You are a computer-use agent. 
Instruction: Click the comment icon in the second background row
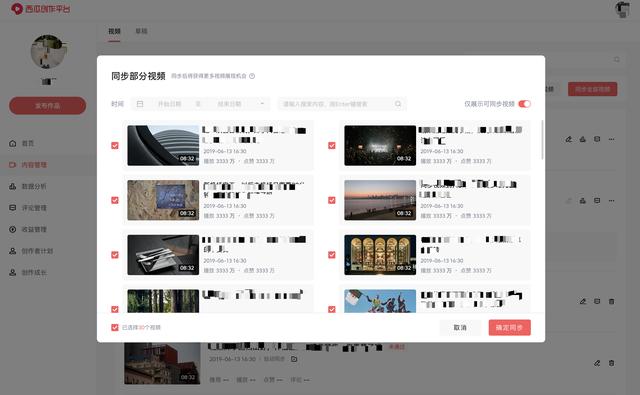tap(597, 201)
